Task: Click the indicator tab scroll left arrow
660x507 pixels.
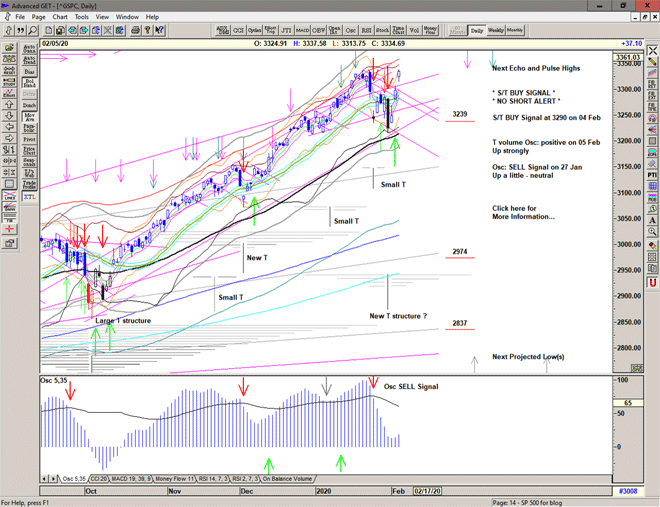Action: [x=44, y=479]
